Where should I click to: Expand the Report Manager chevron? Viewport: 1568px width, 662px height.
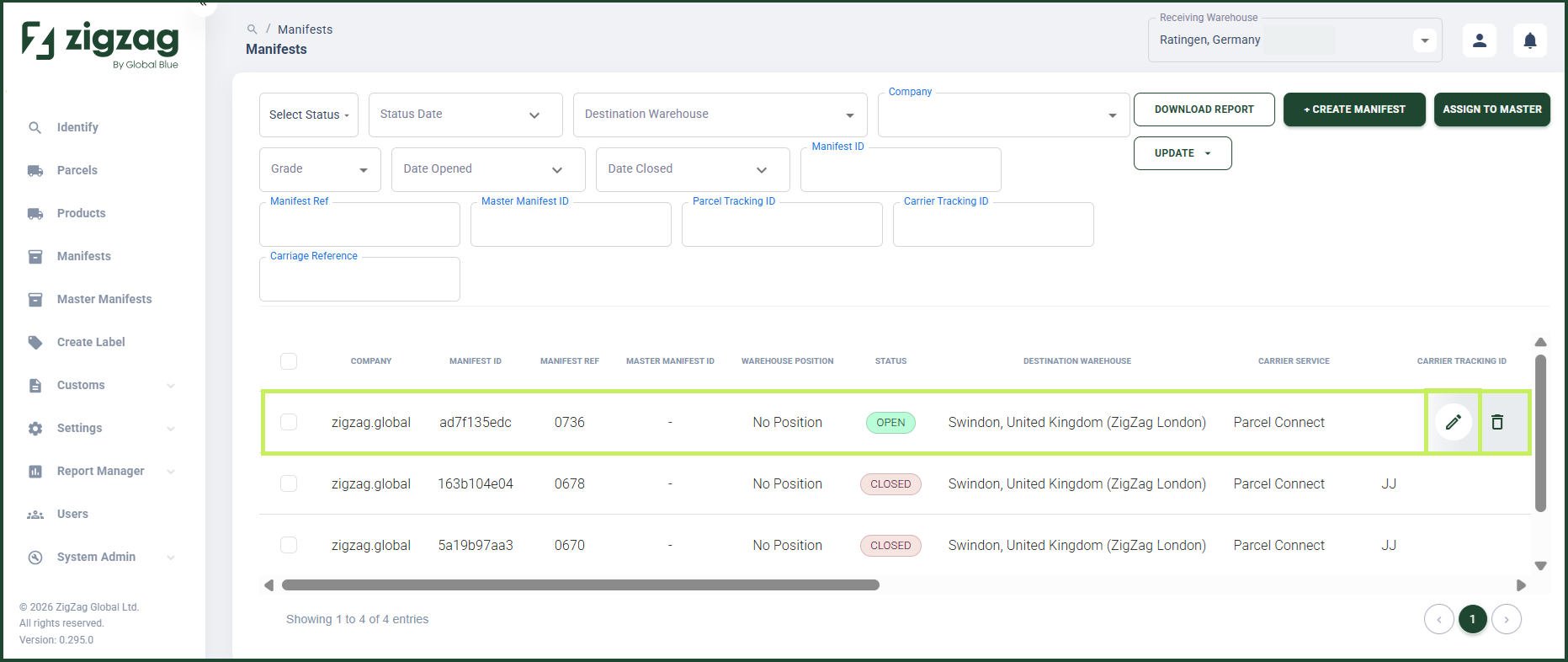(x=171, y=472)
